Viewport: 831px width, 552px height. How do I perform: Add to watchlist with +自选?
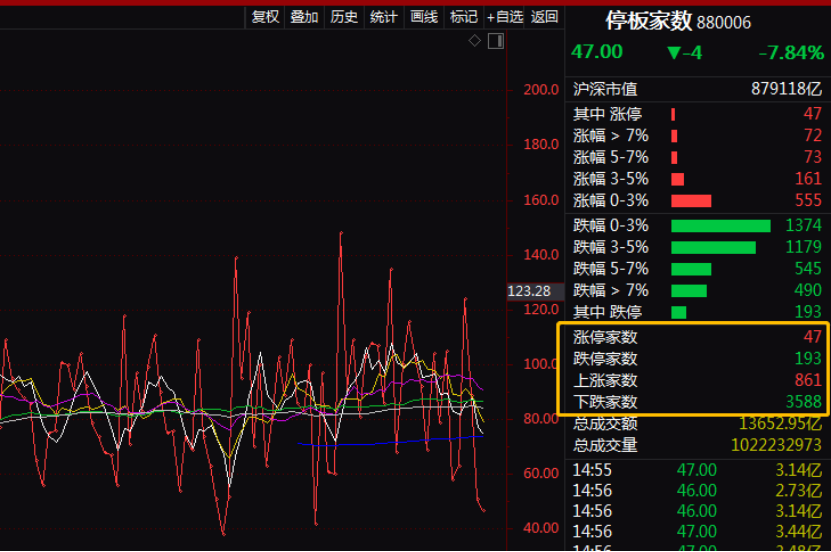coord(505,16)
